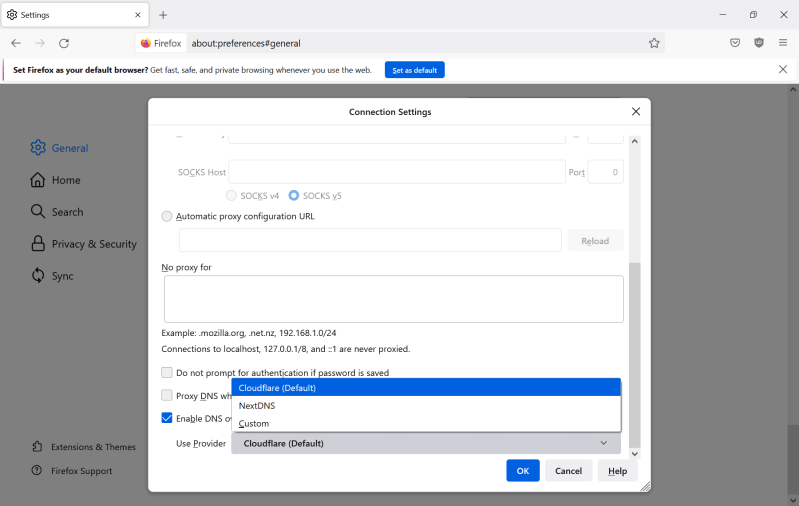
Task: Open Search settings category
Action: pyautogui.click(x=57, y=212)
